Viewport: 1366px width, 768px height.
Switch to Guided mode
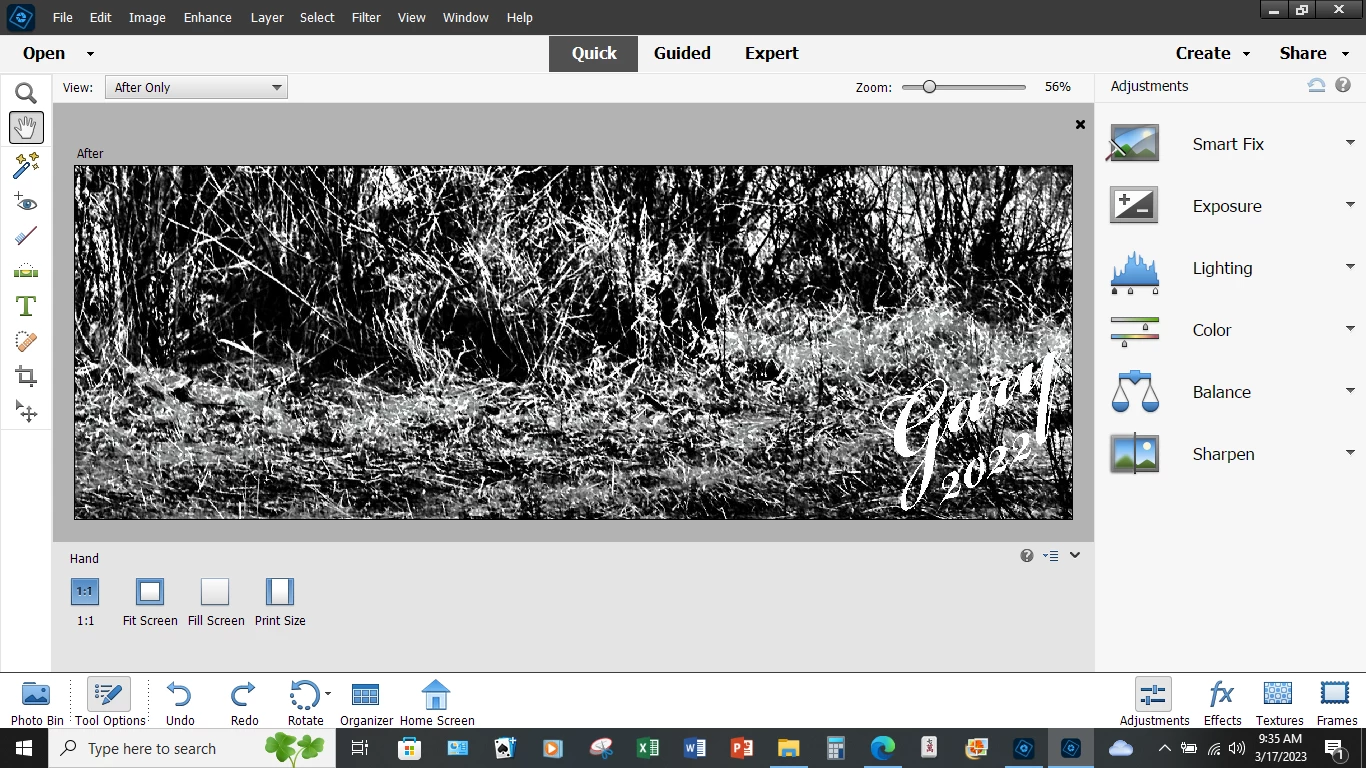(x=682, y=53)
